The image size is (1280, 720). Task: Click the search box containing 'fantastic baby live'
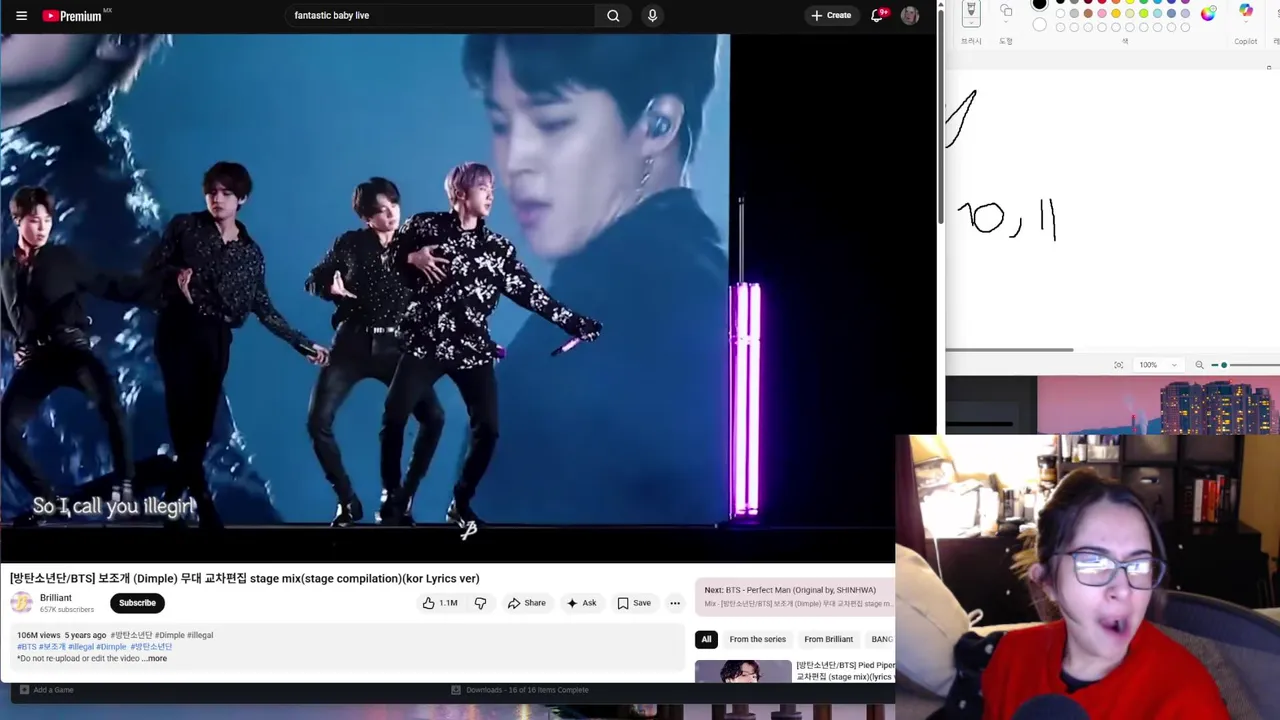click(x=440, y=15)
